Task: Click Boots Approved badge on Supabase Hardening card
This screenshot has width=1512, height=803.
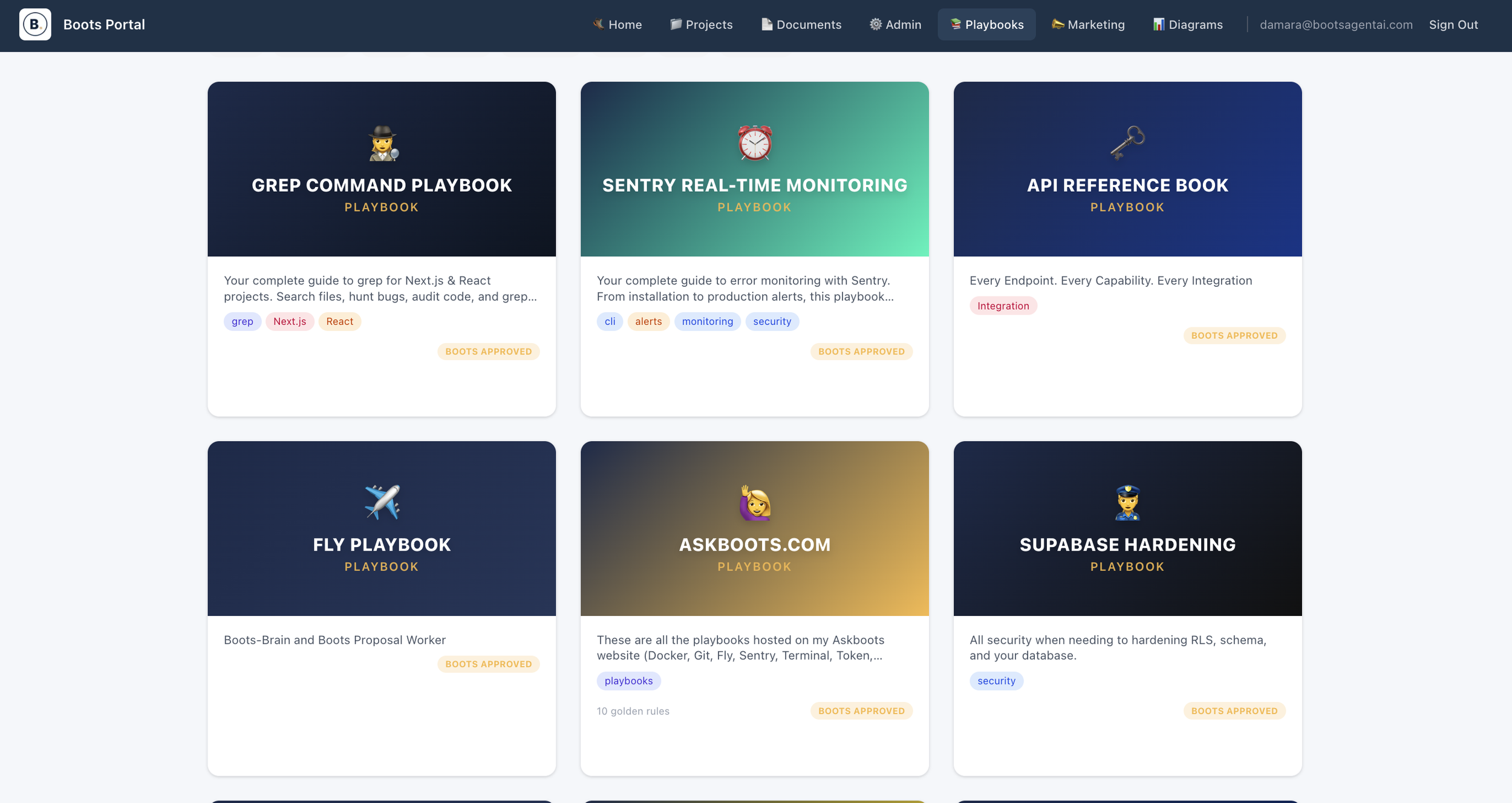Action: 1234,711
